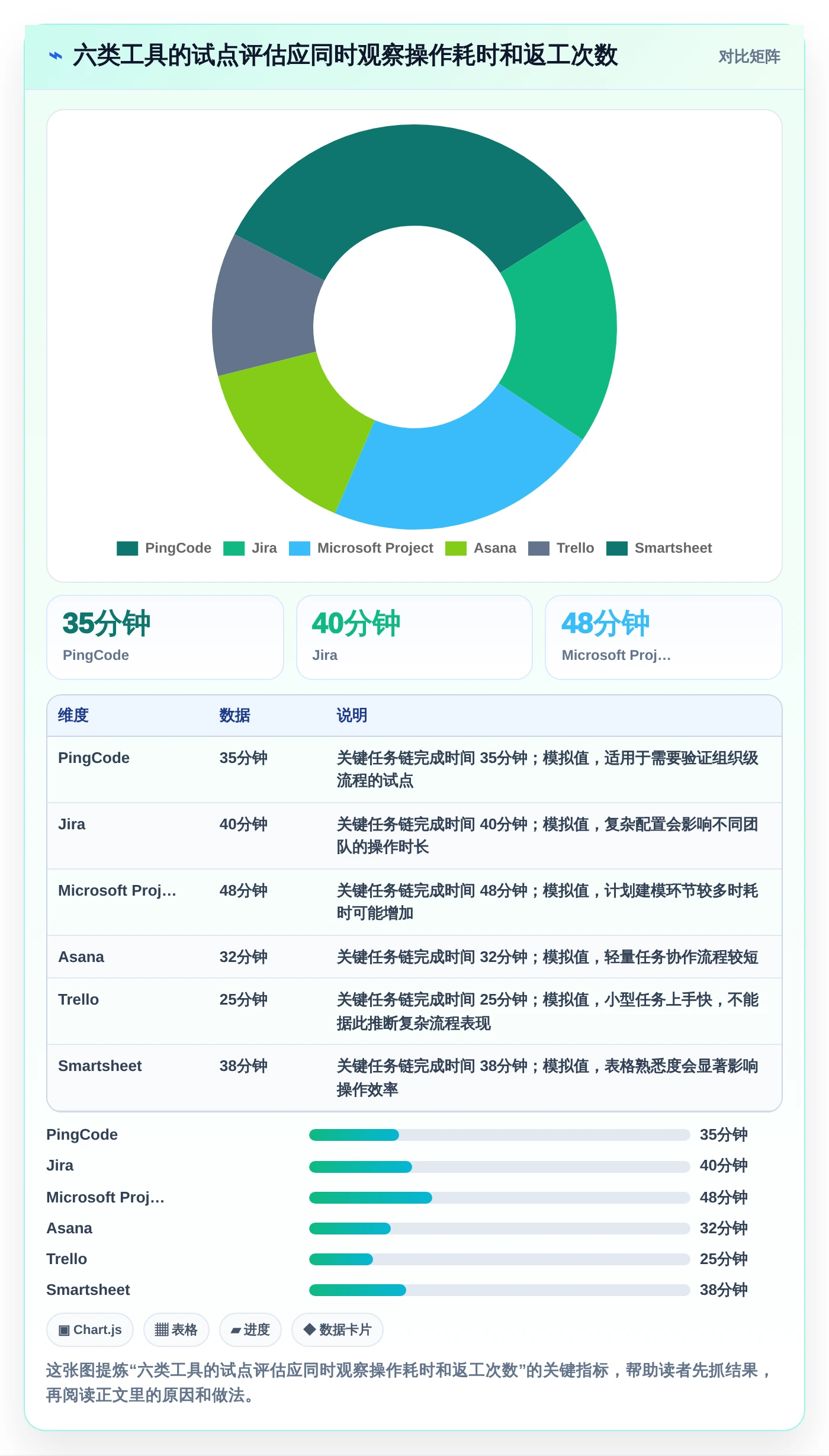Click the Jira description mentioning 复杂配置
The width and height of the screenshot is (829, 1456).
[548, 836]
